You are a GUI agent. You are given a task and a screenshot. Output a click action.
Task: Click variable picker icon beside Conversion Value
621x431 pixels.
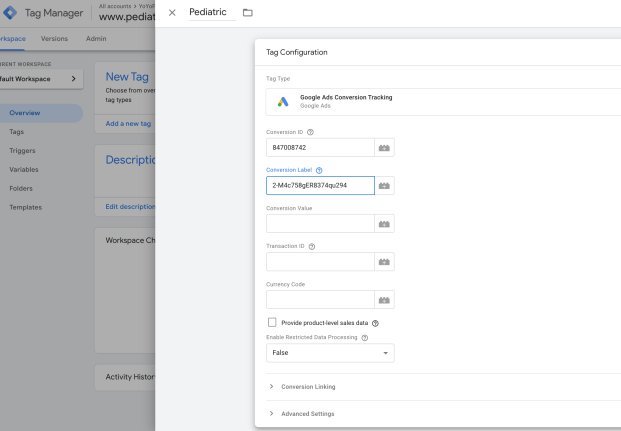[384, 224]
